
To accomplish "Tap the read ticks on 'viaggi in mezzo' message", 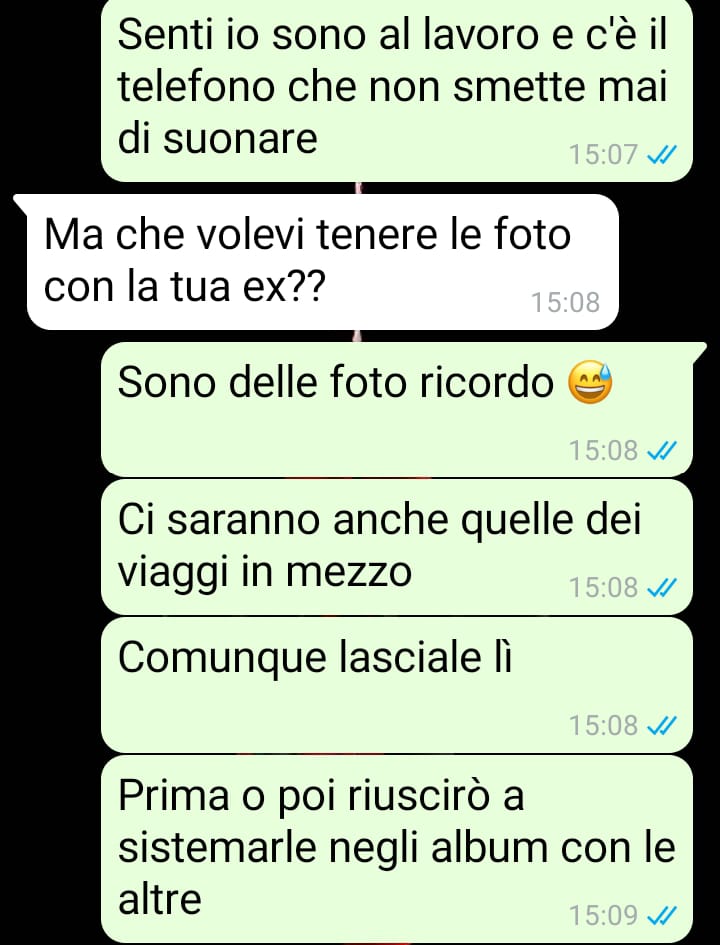I will coord(661,587).
